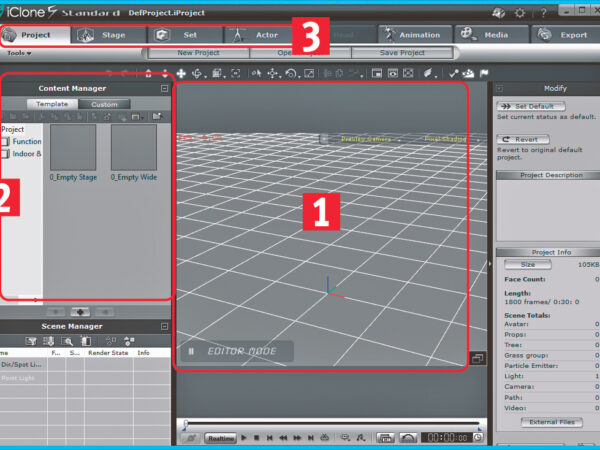Click the viewport corner toggle icon
The width and height of the screenshot is (600, 450).
coord(478,358)
